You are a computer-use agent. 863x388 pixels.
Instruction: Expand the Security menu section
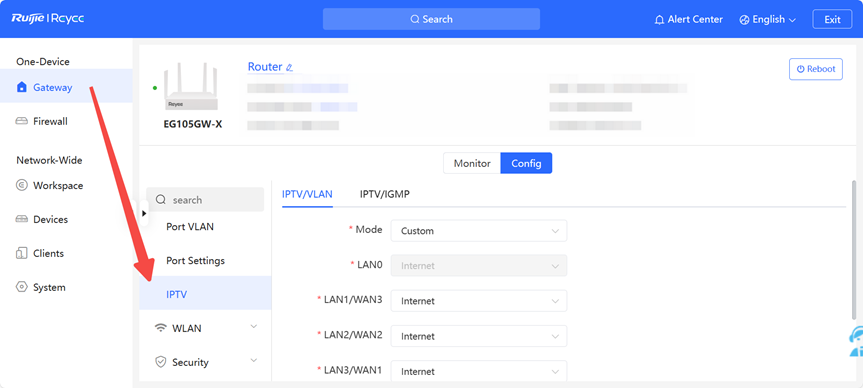(205, 362)
